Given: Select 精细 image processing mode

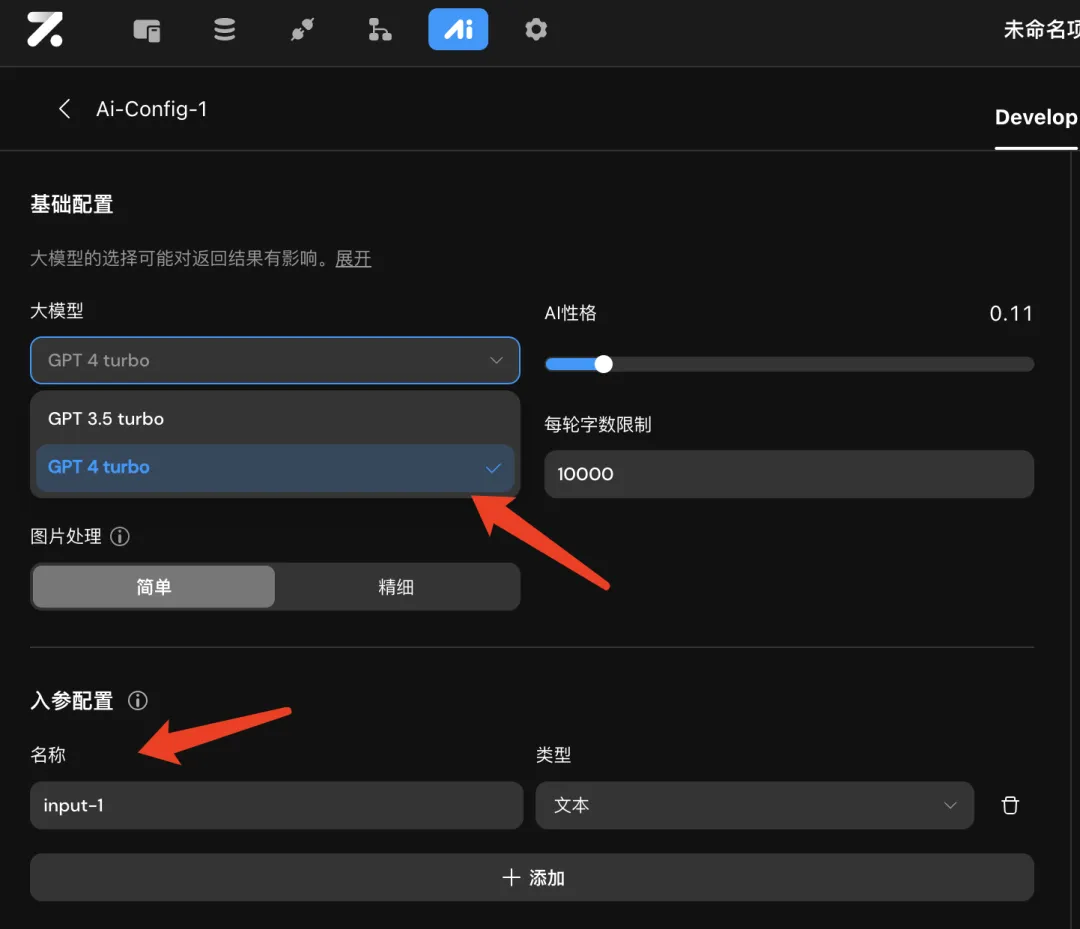Looking at the screenshot, I should [396, 587].
